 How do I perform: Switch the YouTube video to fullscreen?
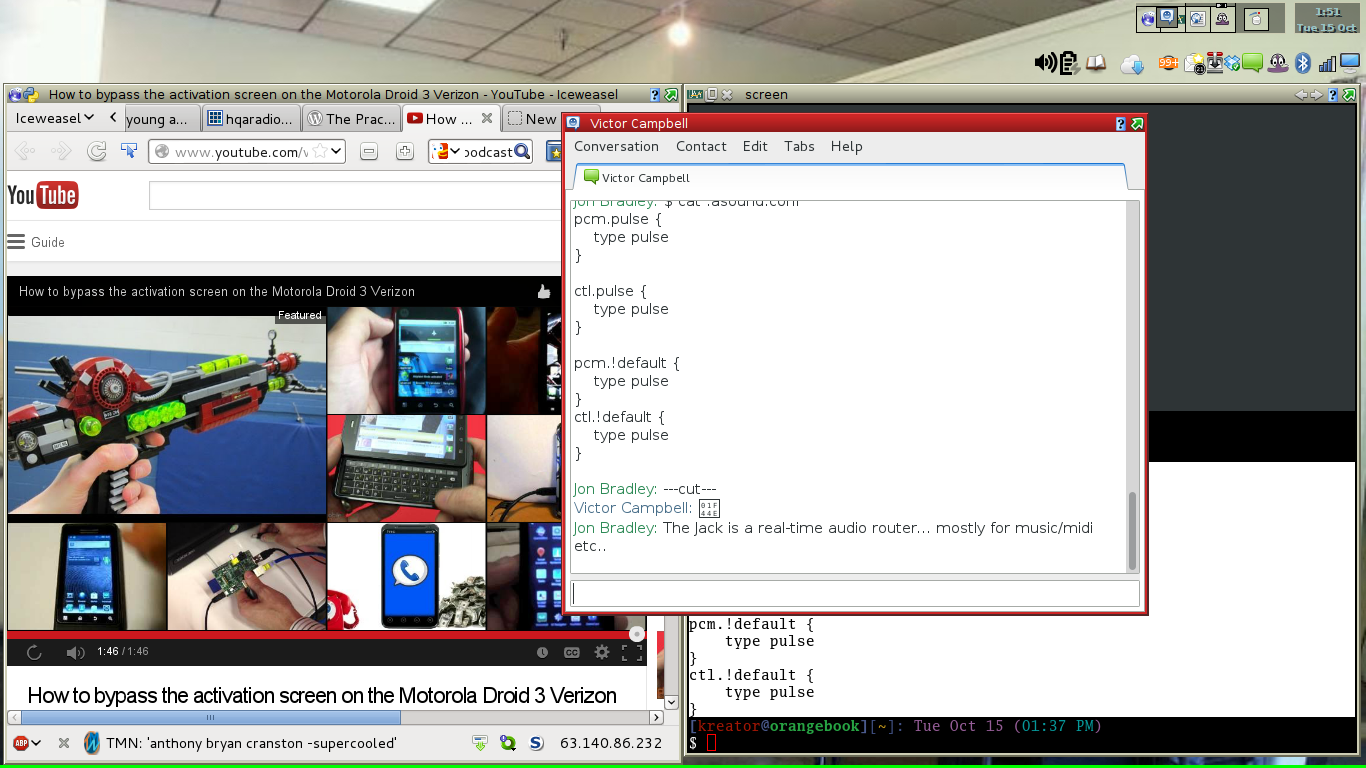(x=632, y=652)
